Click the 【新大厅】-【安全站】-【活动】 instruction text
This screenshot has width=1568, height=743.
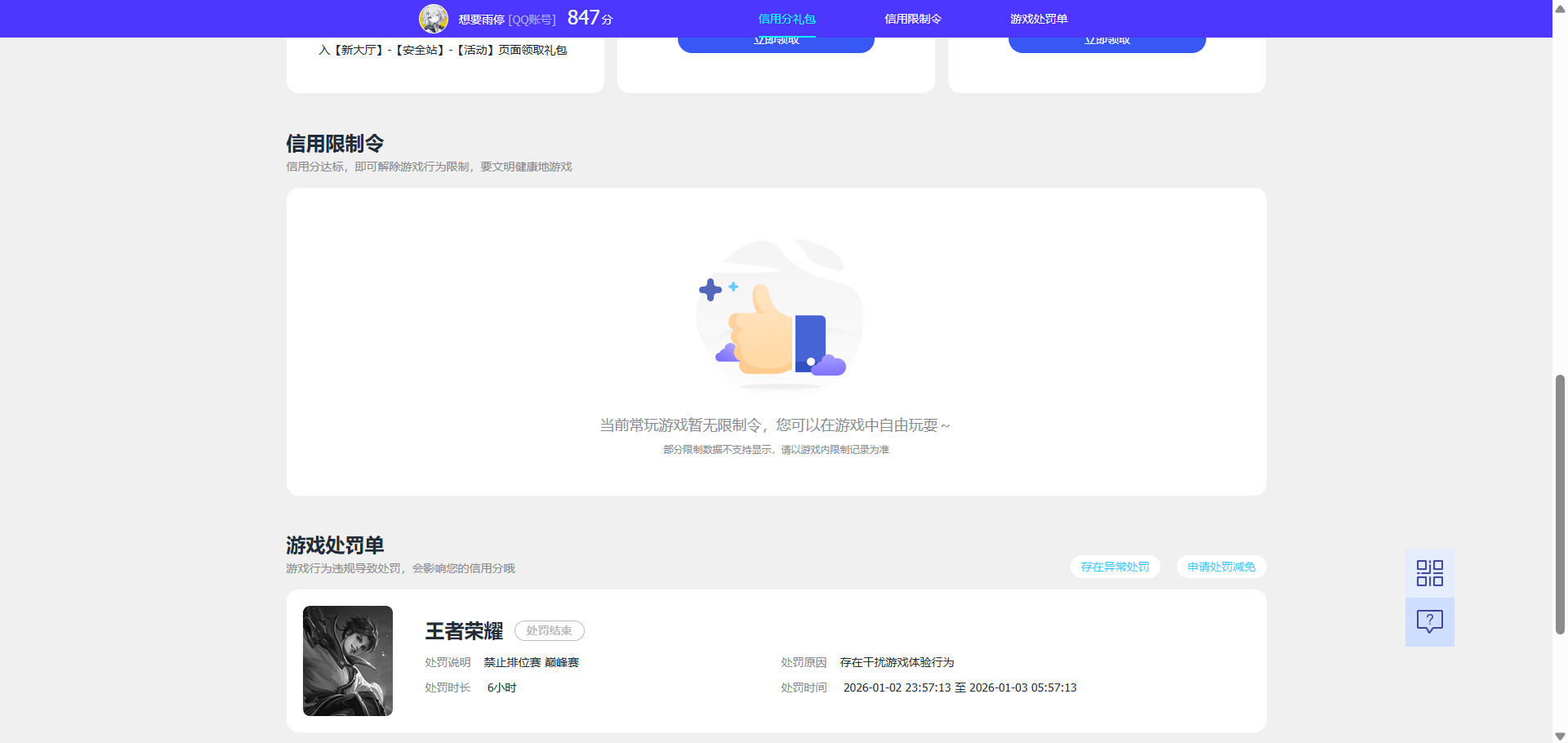coord(443,50)
